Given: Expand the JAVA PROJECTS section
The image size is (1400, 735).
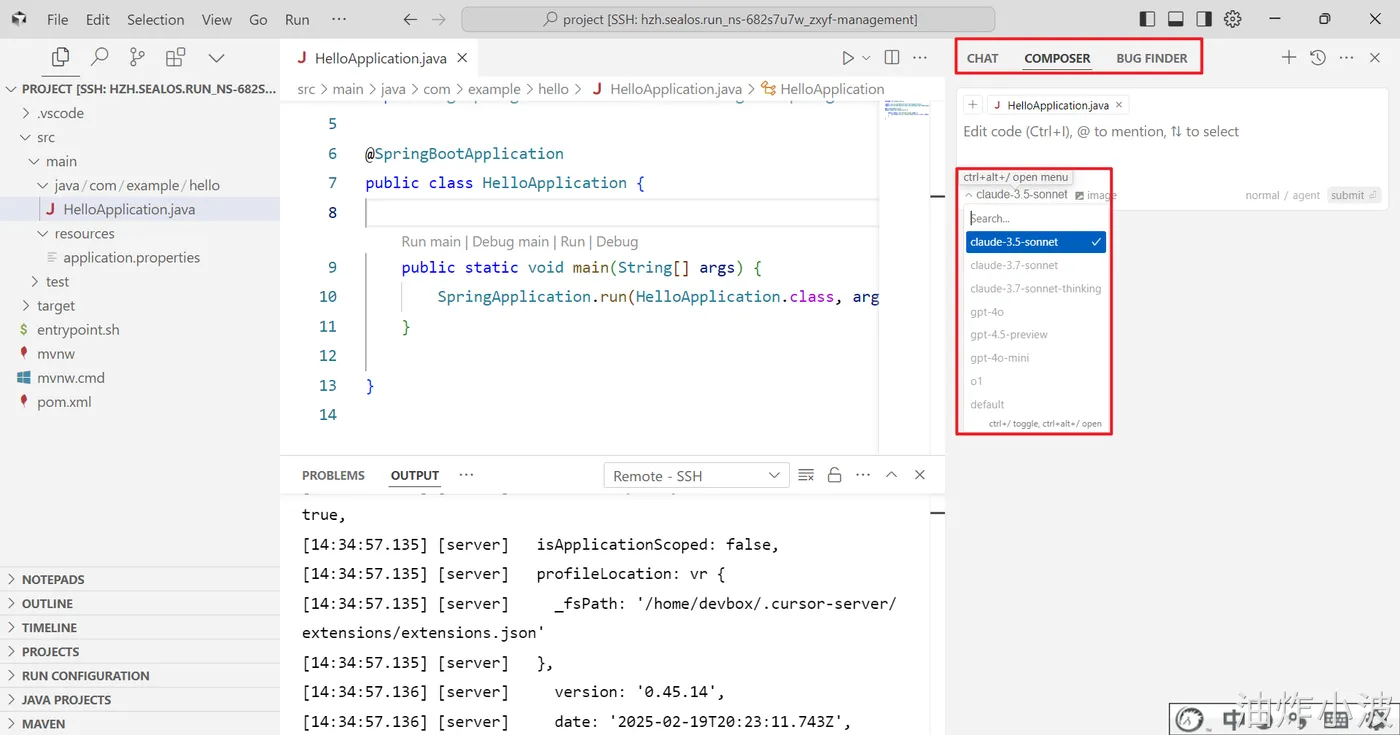Looking at the screenshot, I should (140, 699).
